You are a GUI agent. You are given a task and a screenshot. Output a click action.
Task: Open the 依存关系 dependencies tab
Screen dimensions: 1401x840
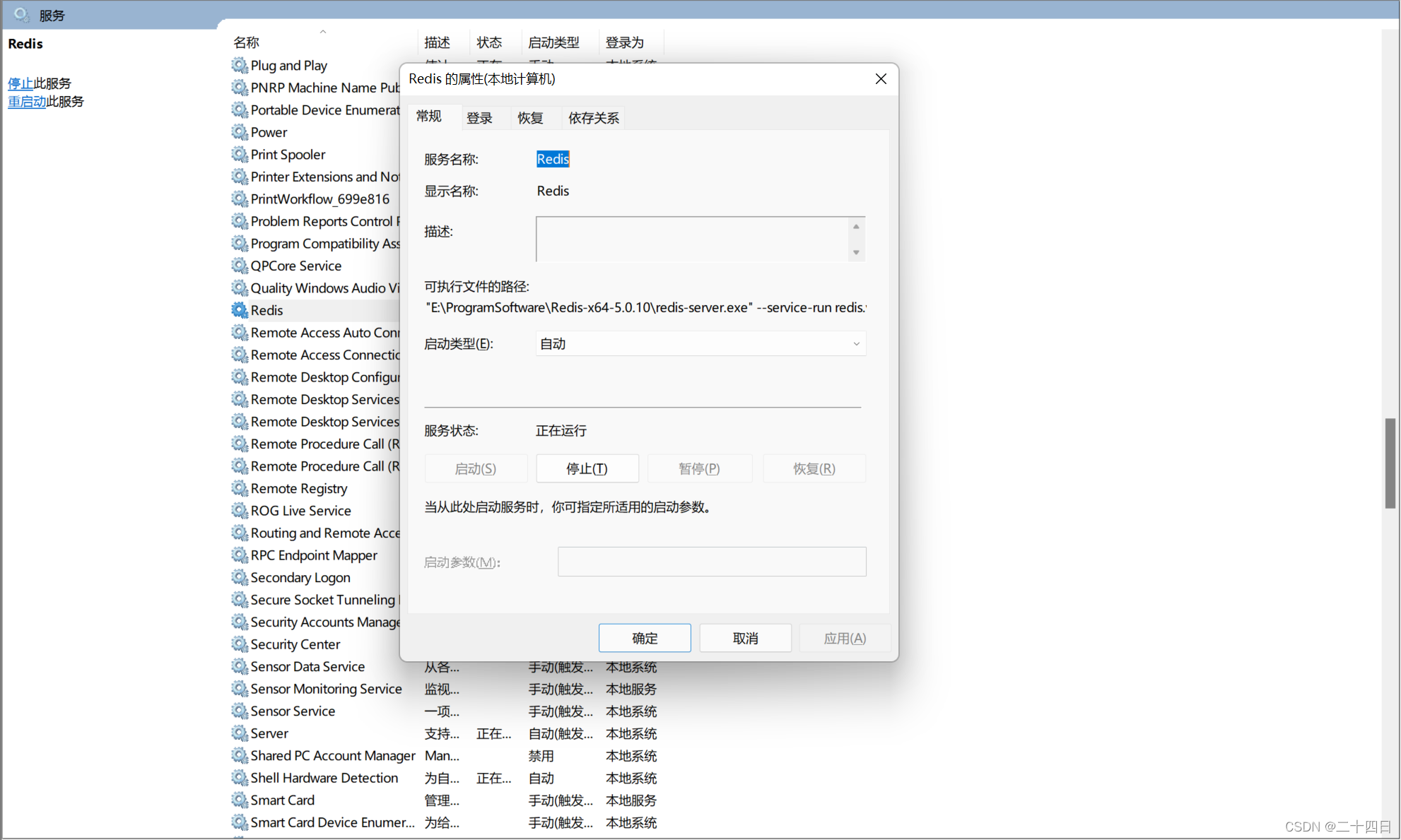(x=593, y=118)
